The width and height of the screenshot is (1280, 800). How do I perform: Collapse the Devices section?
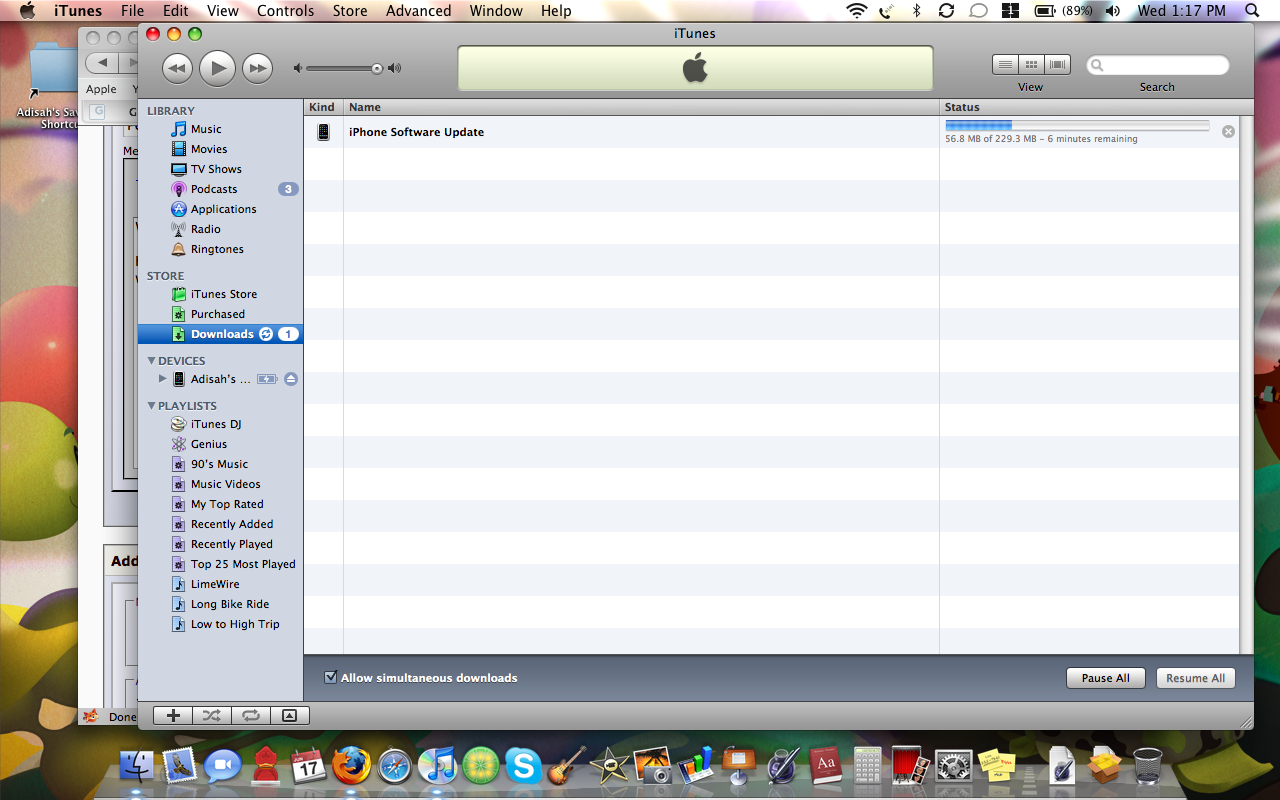[152, 361]
